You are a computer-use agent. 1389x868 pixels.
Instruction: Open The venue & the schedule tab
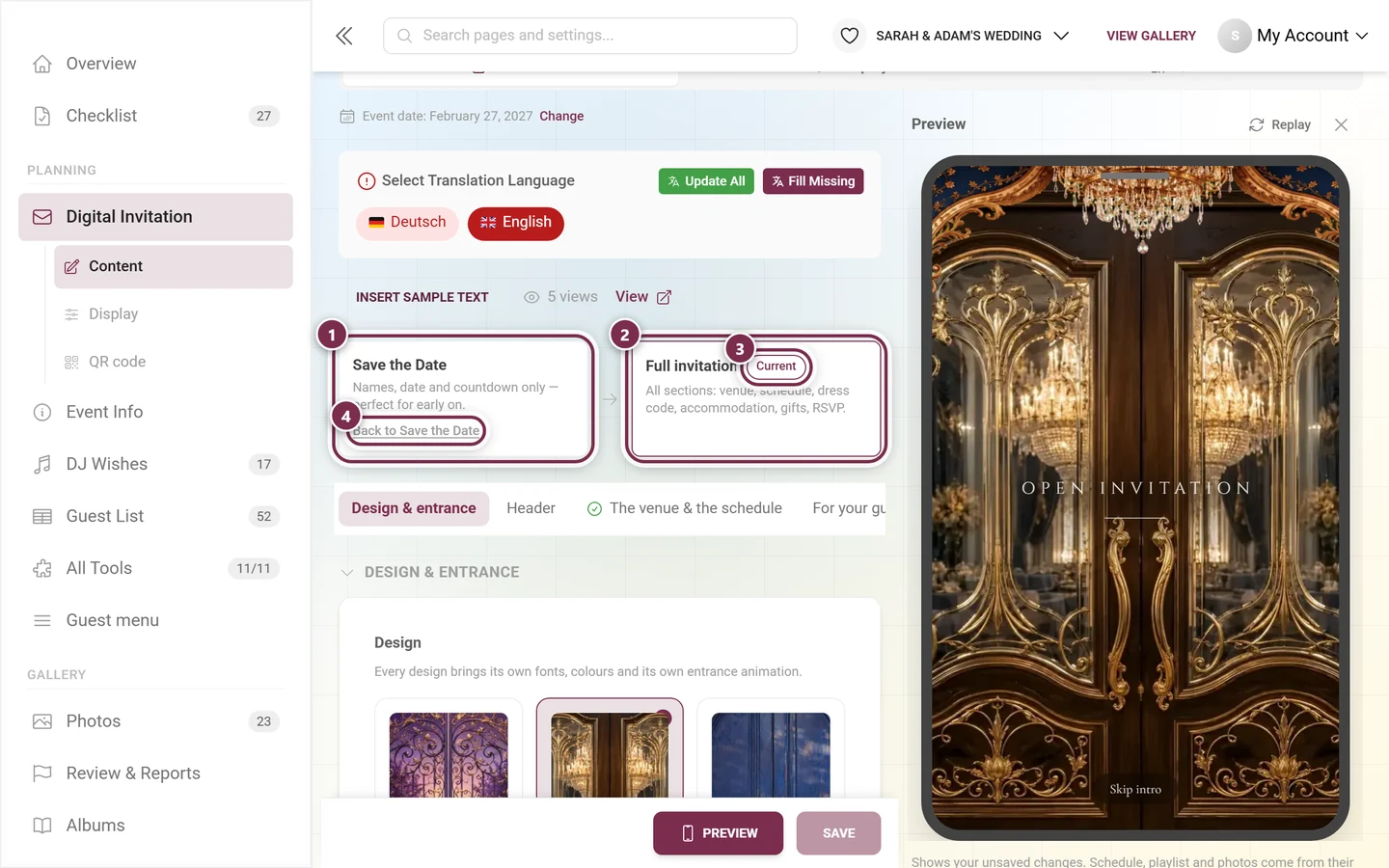click(x=685, y=508)
